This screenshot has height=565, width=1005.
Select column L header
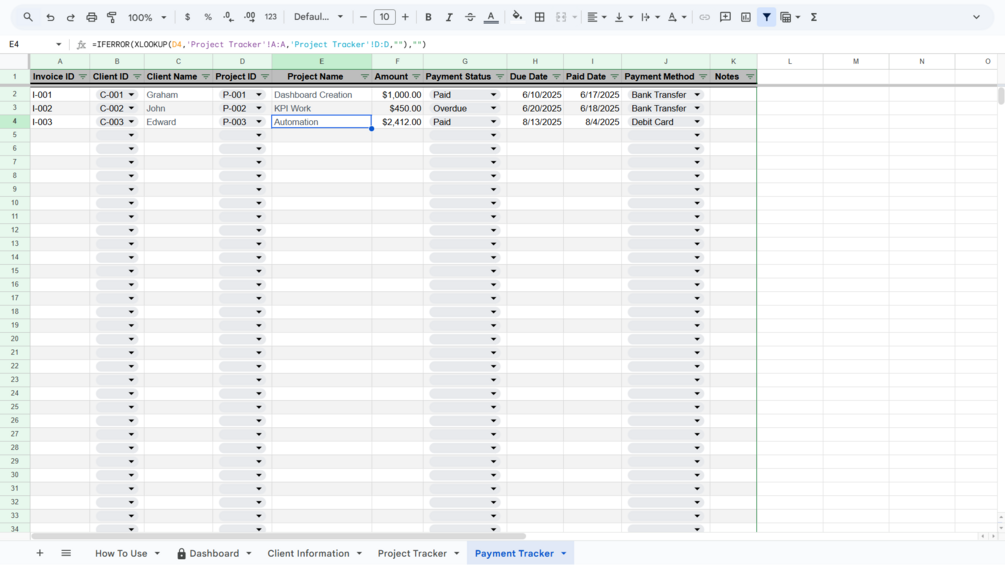pyautogui.click(x=790, y=61)
